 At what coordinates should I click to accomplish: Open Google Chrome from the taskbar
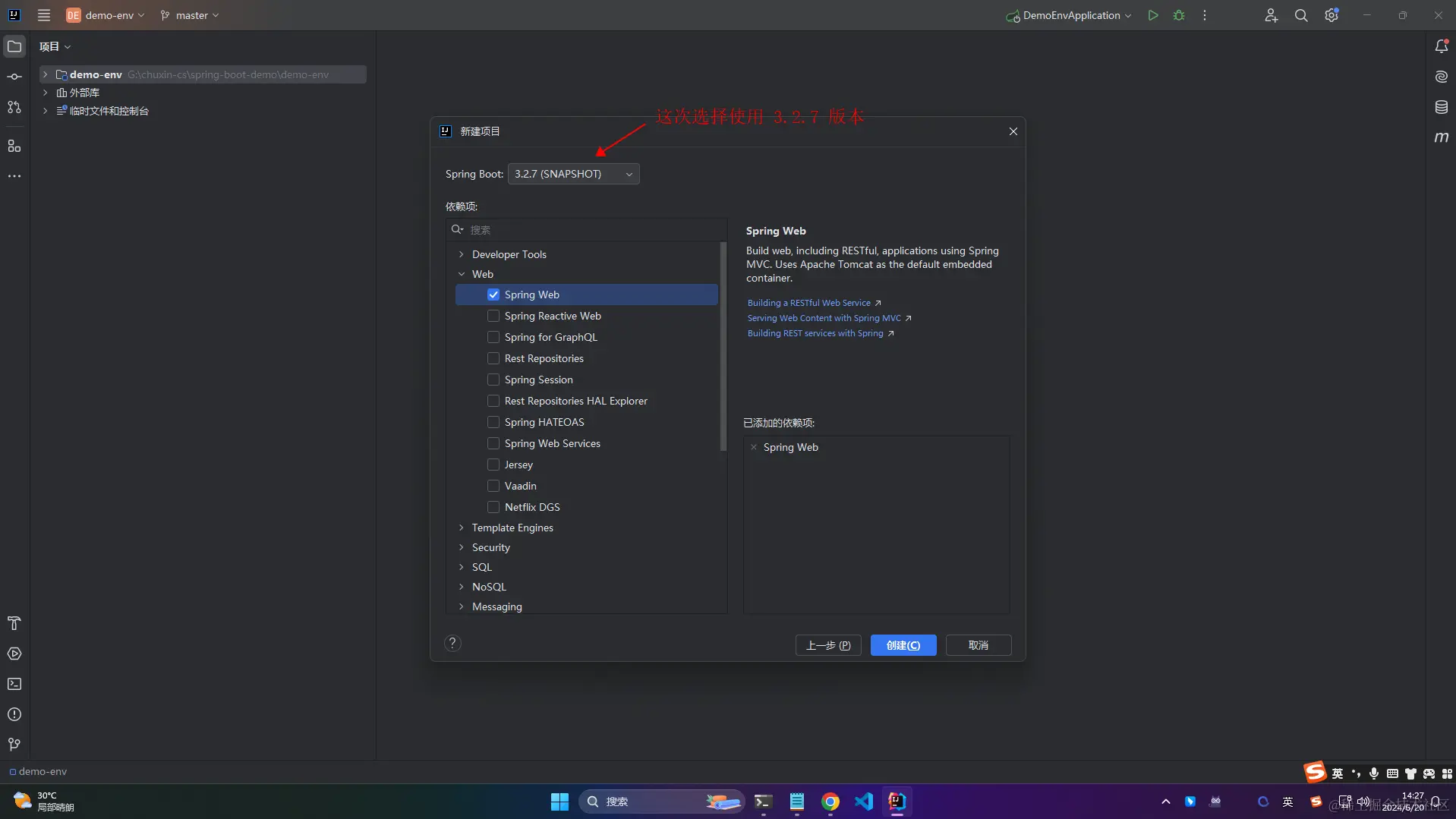tap(830, 802)
